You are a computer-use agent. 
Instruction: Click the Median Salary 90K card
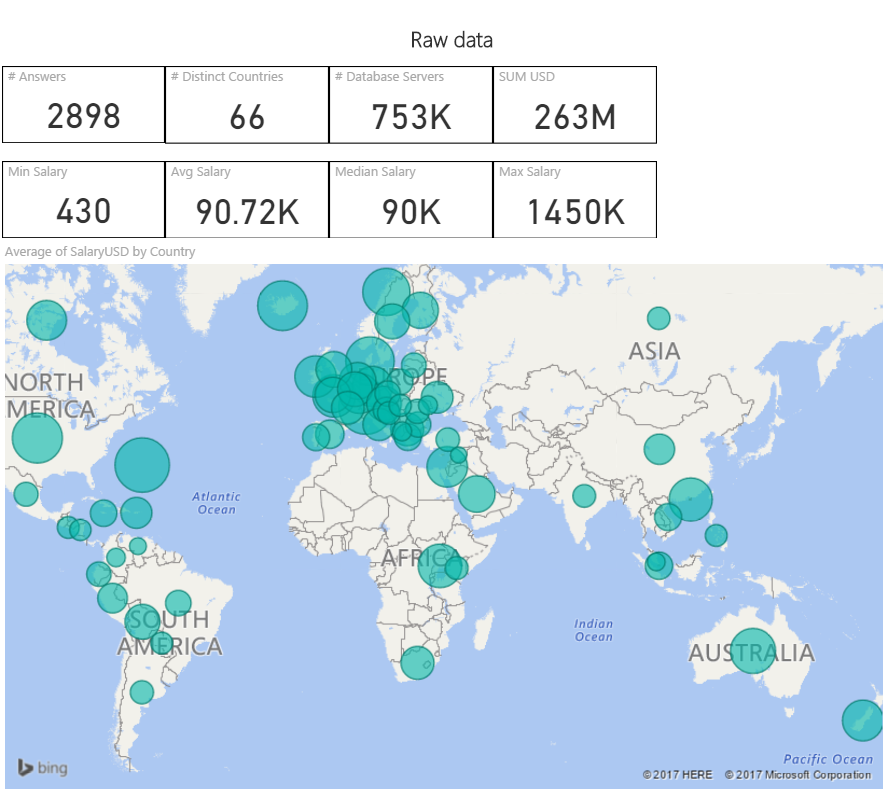(411, 199)
